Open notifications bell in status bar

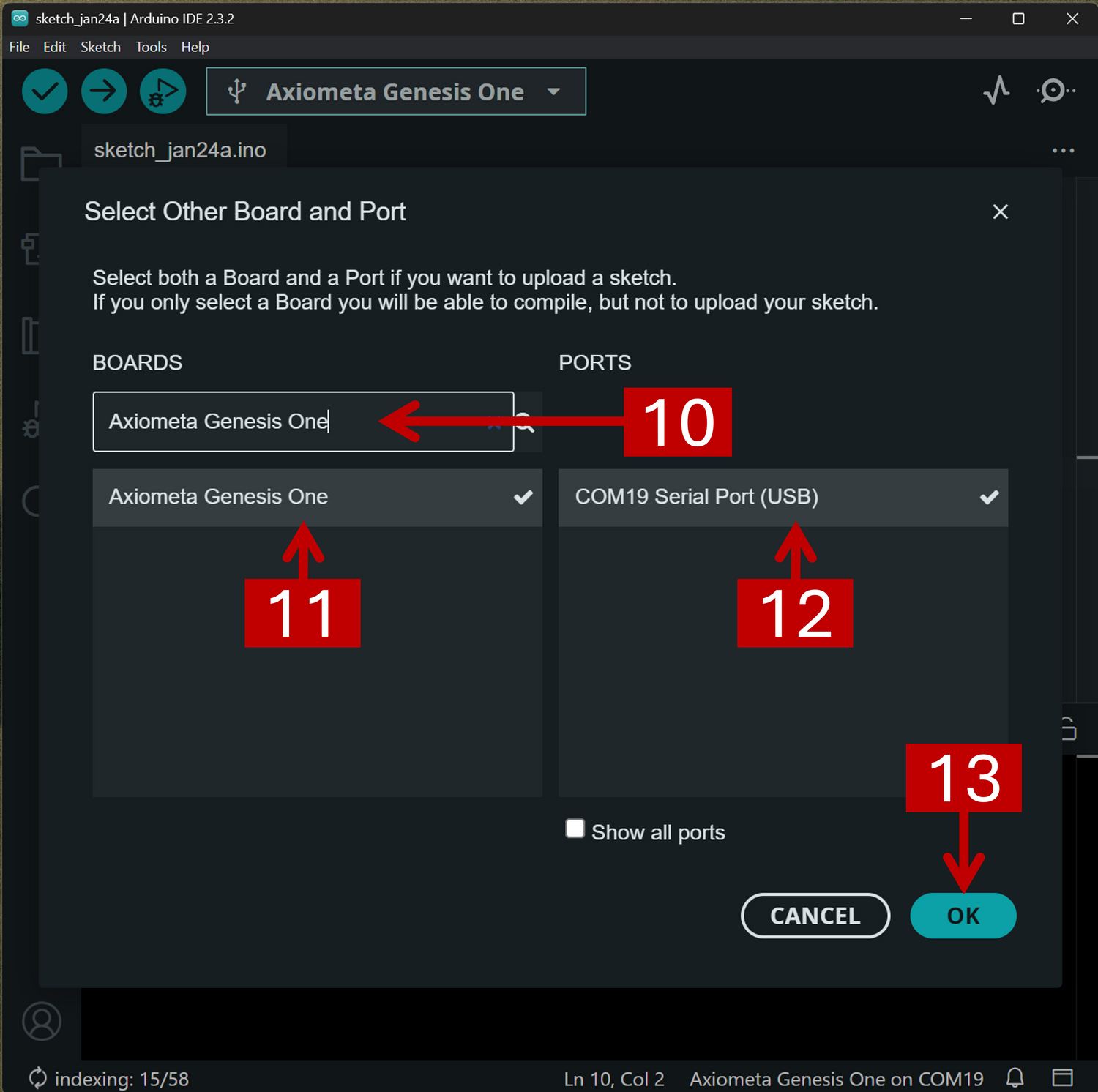(x=1015, y=1077)
